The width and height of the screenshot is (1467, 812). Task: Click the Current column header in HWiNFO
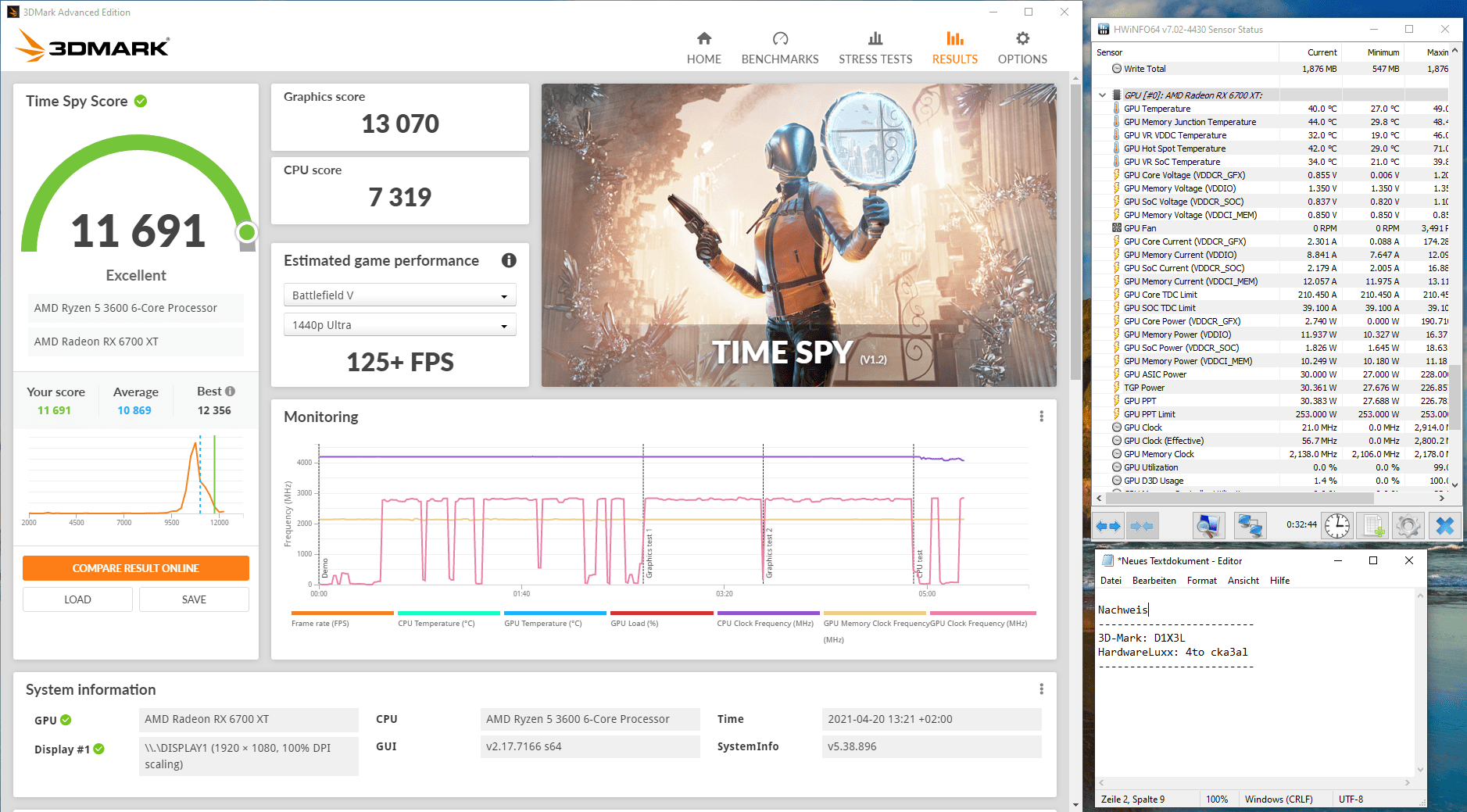pyautogui.click(x=1310, y=52)
